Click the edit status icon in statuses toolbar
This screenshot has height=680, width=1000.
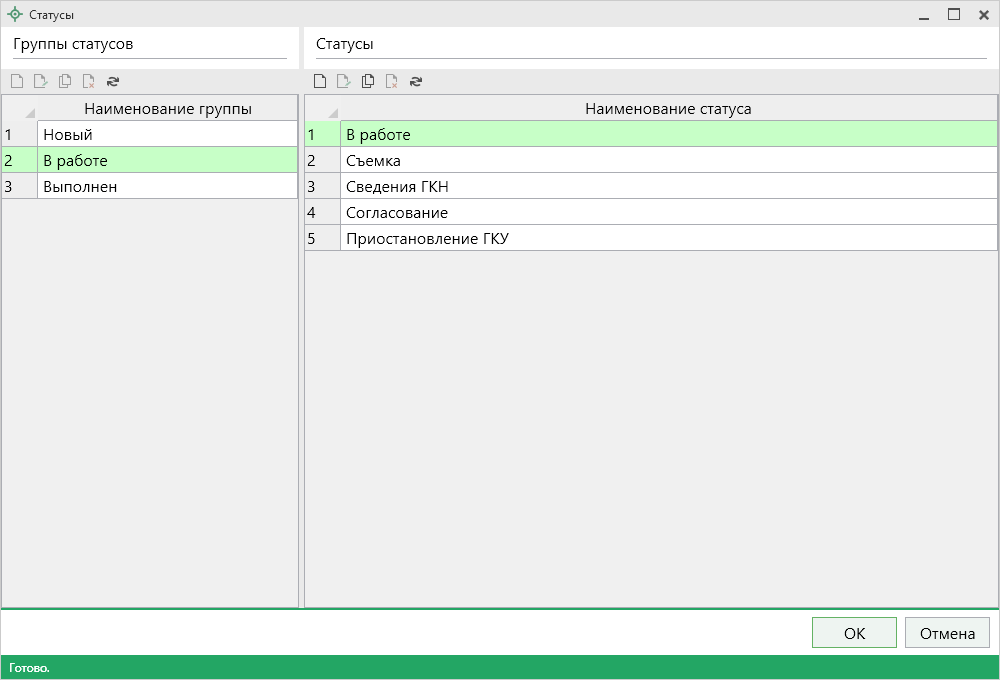344,82
